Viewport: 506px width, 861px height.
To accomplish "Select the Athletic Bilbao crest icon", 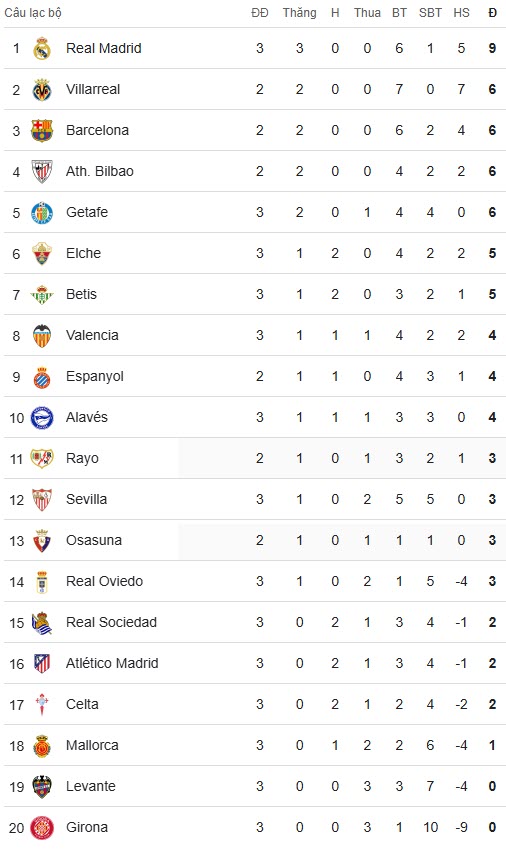I will 42,171.
